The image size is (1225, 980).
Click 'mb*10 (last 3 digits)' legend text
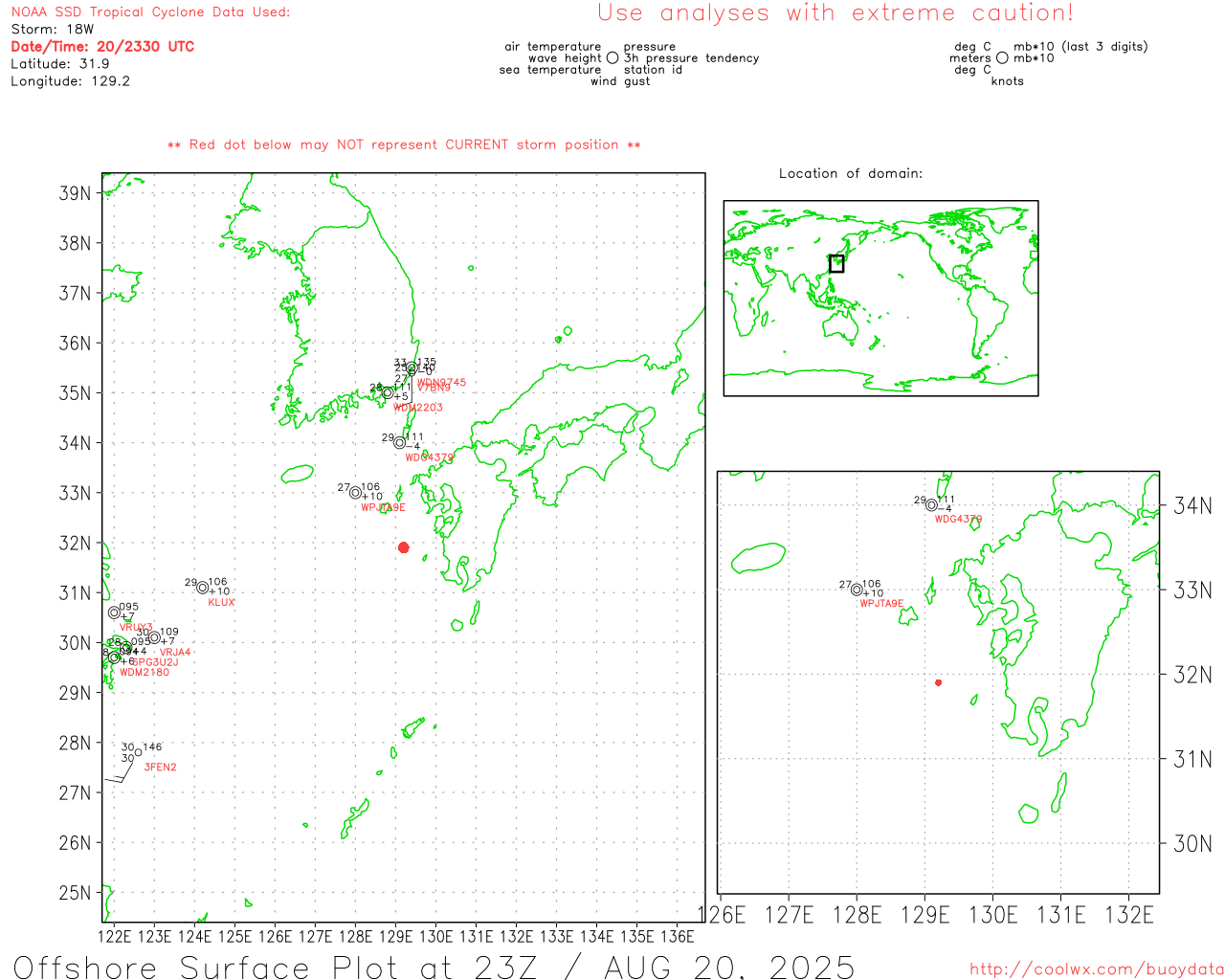point(1080,47)
